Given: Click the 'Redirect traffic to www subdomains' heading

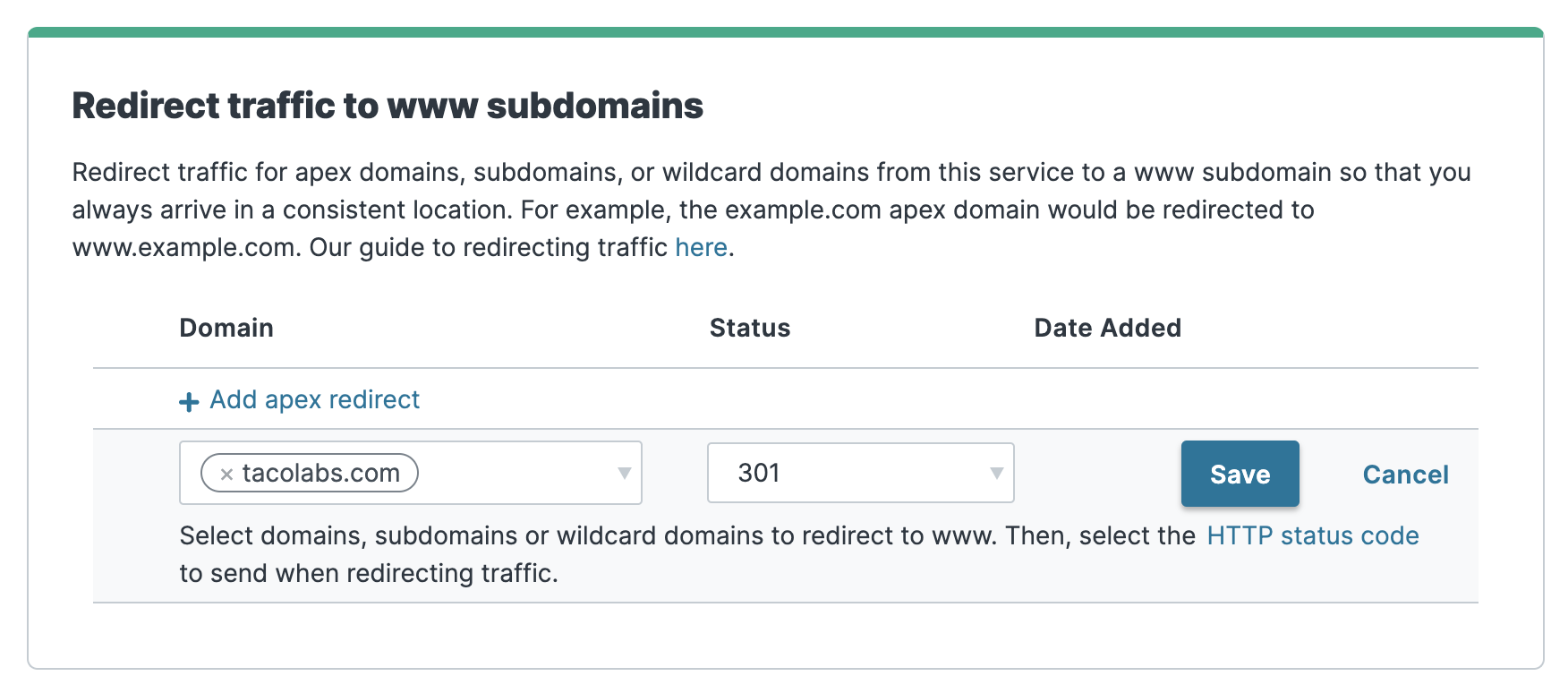Looking at the screenshot, I should pos(388,105).
